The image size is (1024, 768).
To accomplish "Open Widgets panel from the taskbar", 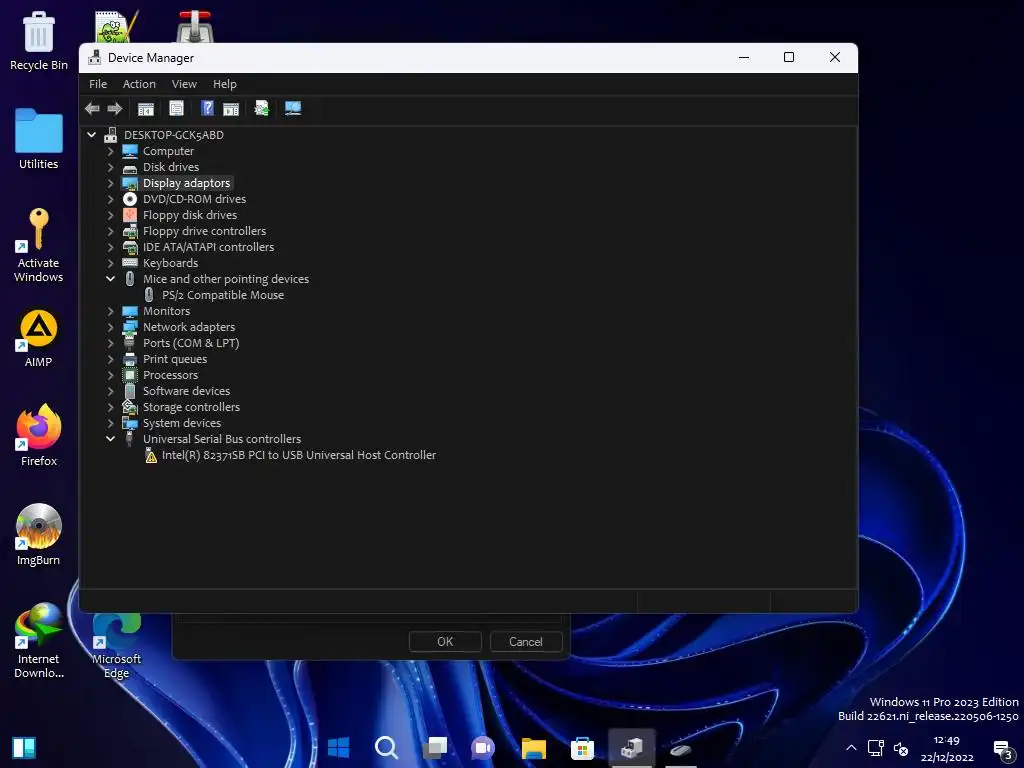I will [x=24, y=748].
